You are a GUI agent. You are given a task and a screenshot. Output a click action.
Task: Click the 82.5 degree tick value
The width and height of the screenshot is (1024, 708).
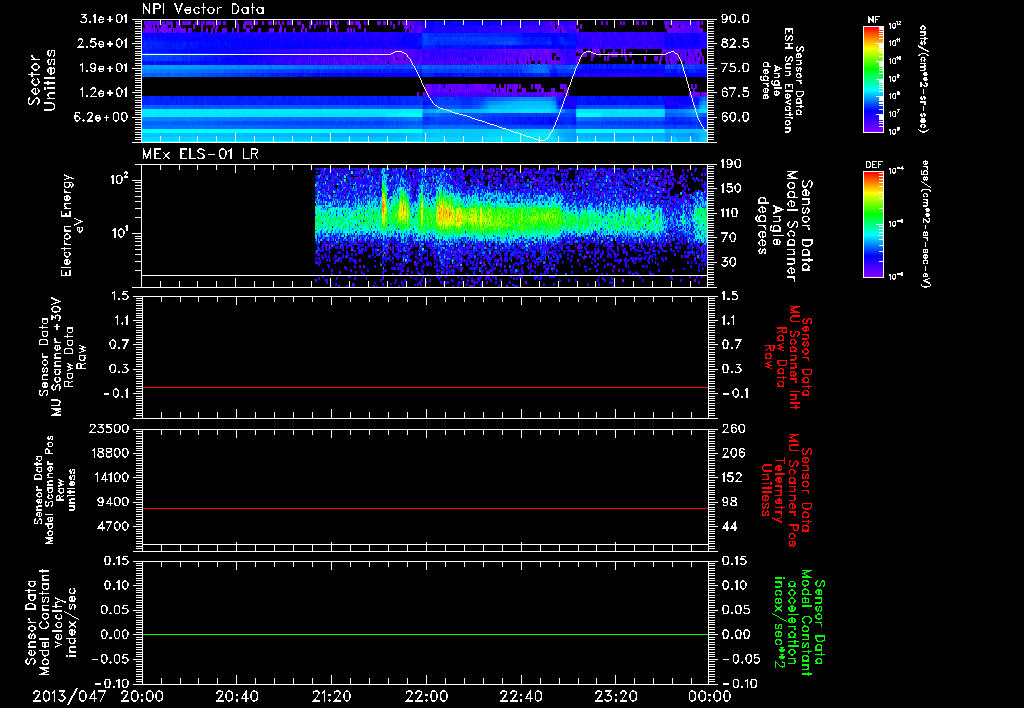[x=735, y=43]
